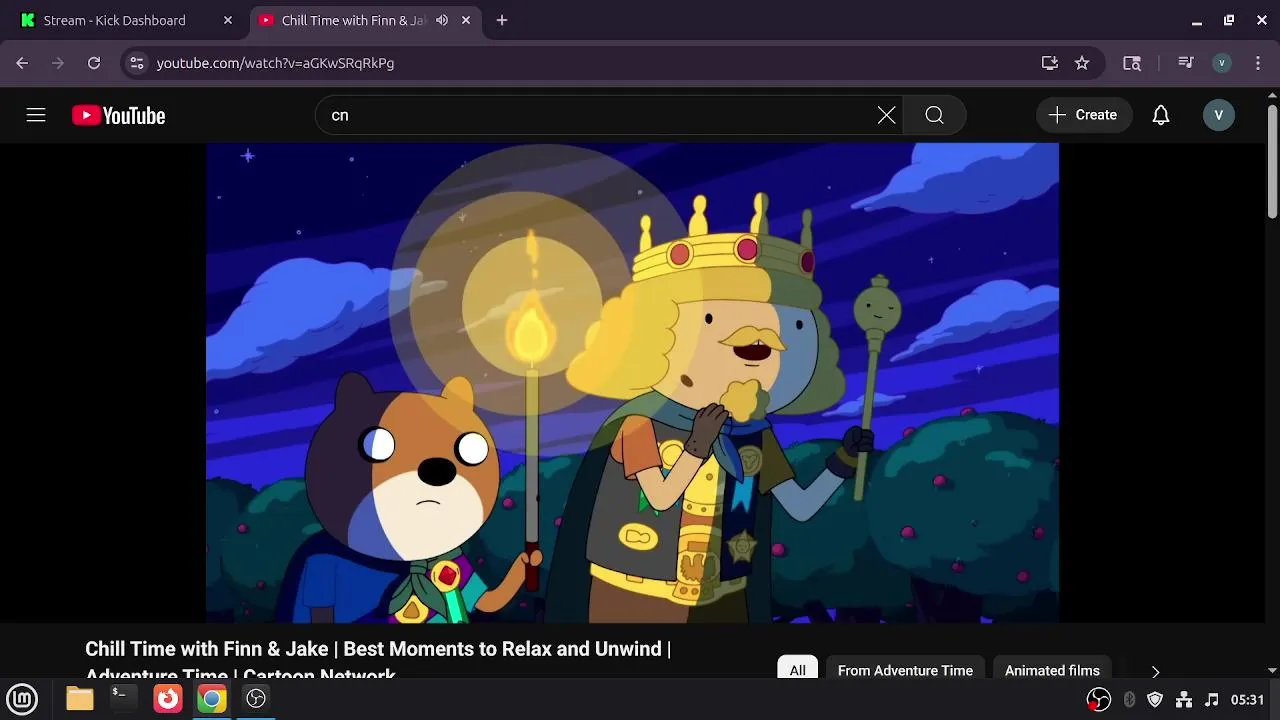
Task: Select the From Adventure Time chip
Action: pos(905,670)
